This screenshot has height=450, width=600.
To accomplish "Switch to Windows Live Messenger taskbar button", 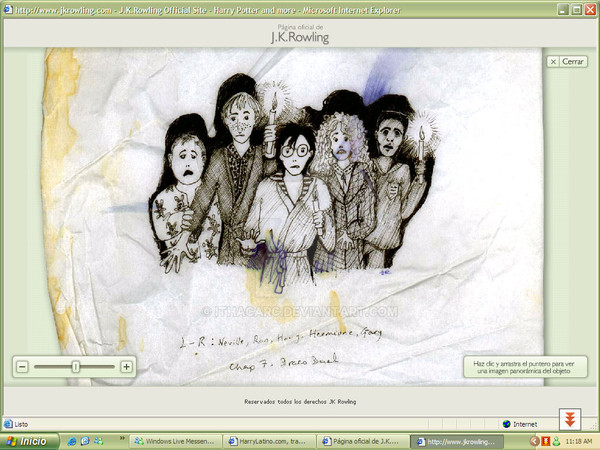I will (x=176, y=442).
